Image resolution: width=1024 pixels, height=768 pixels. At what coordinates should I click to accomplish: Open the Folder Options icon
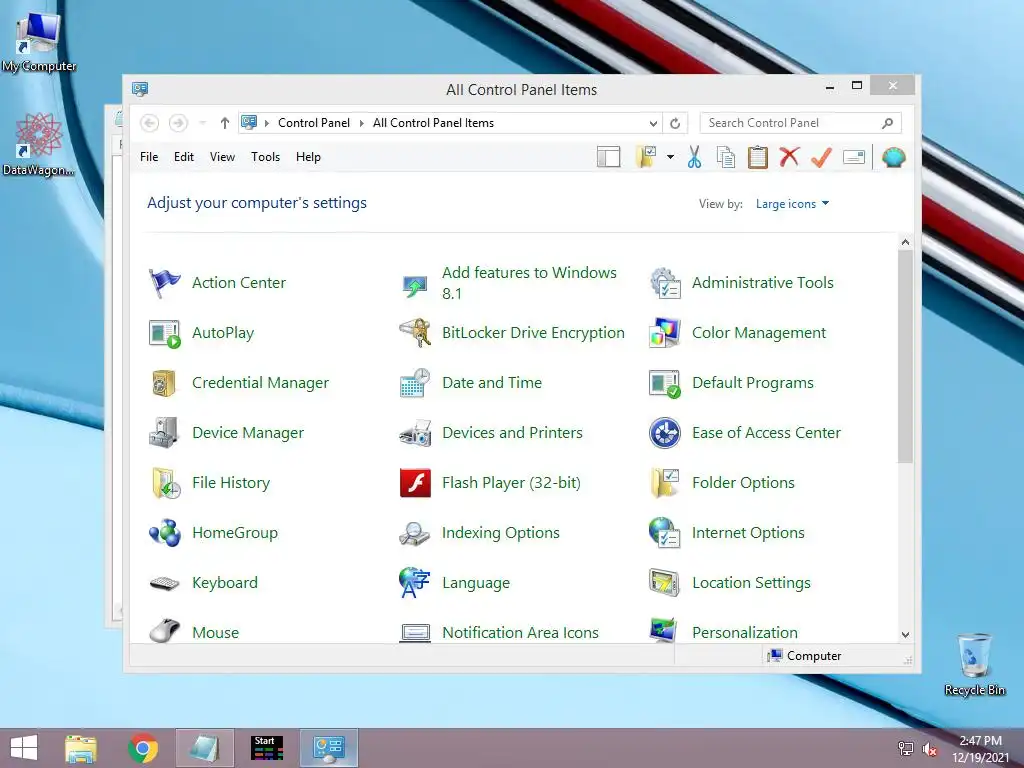[665, 483]
